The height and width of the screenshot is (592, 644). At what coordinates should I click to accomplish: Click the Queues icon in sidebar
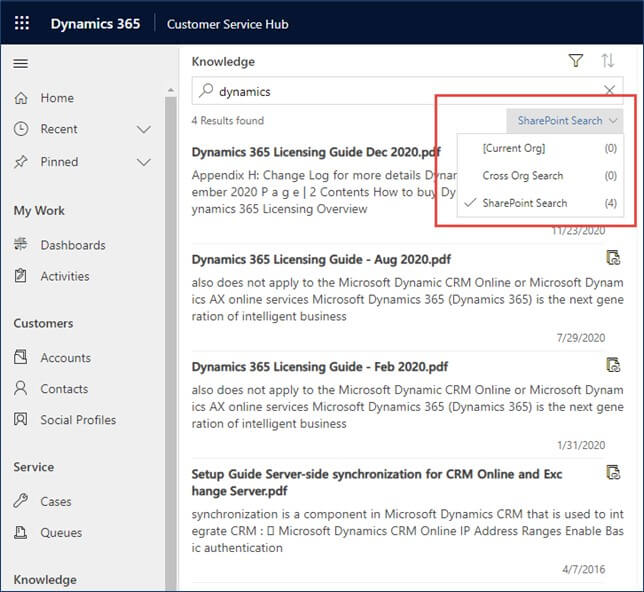click(21, 532)
